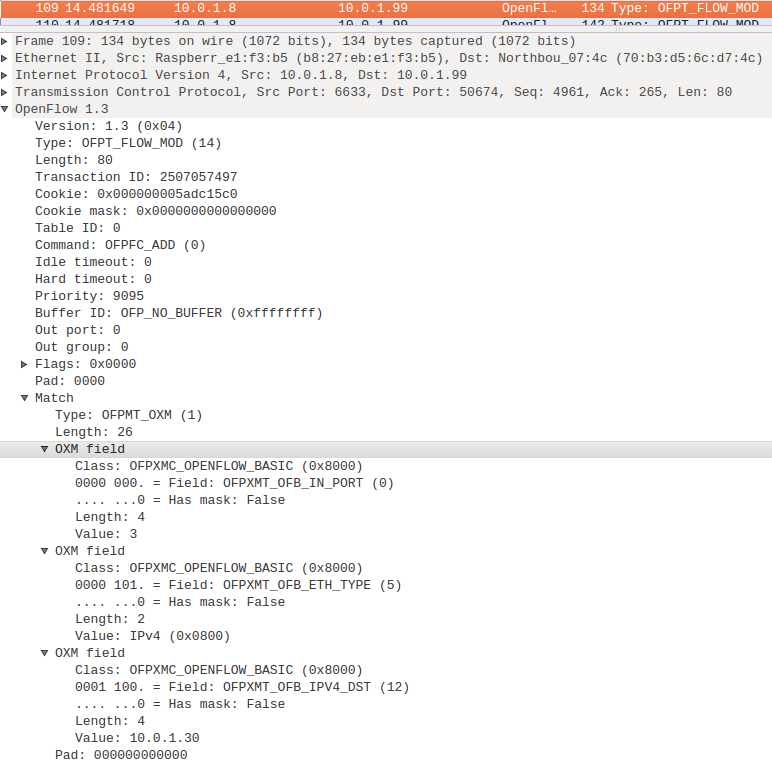Collapse the OXM field containing IPV4_DST
Image resolution: width=772 pixels, height=774 pixels.
click(x=45, y=653)
